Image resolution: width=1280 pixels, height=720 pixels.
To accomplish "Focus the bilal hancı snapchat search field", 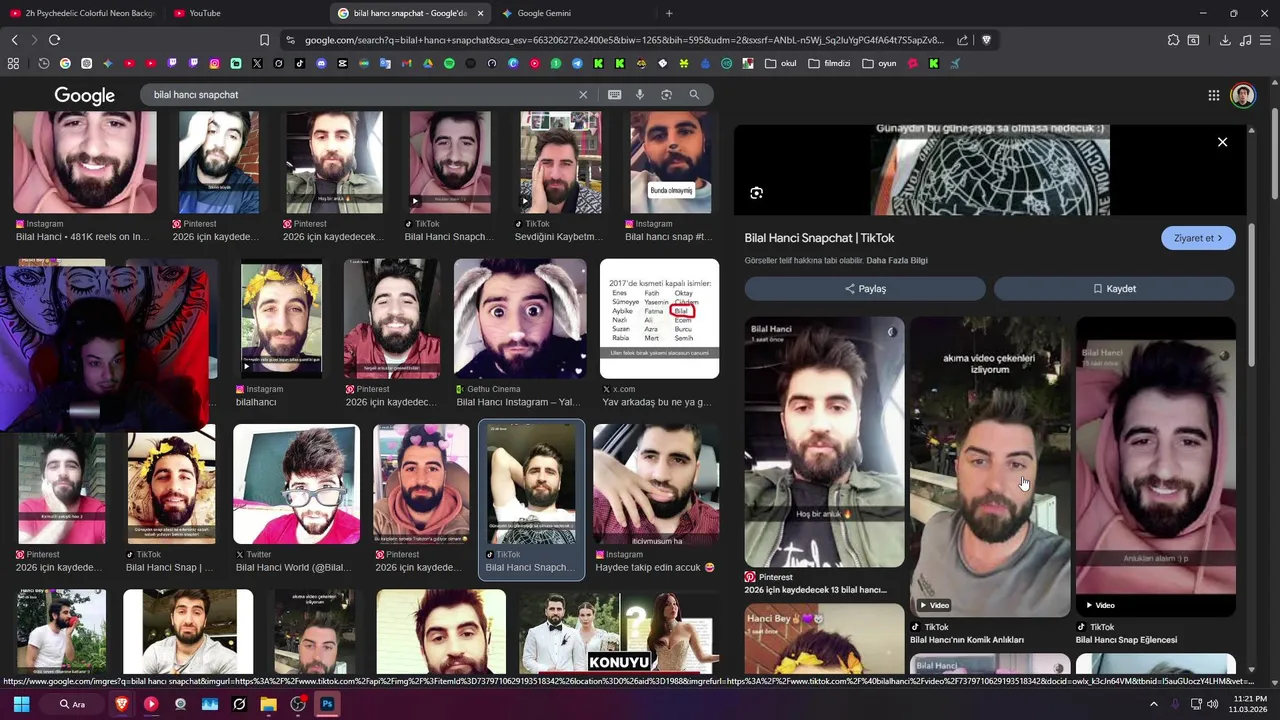I will click(360, 95).
